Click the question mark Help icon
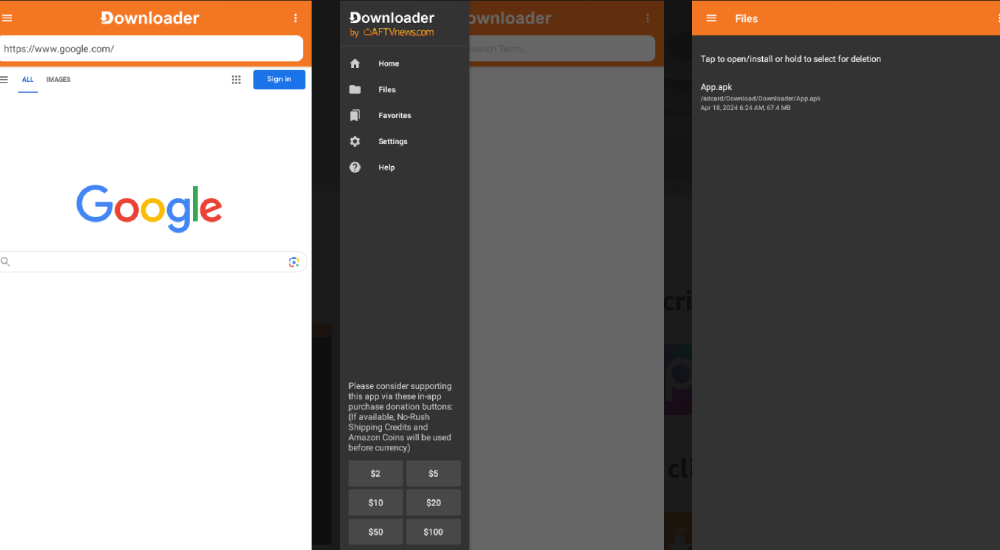This screenshot has width=1000, height=550. [355, 167]
